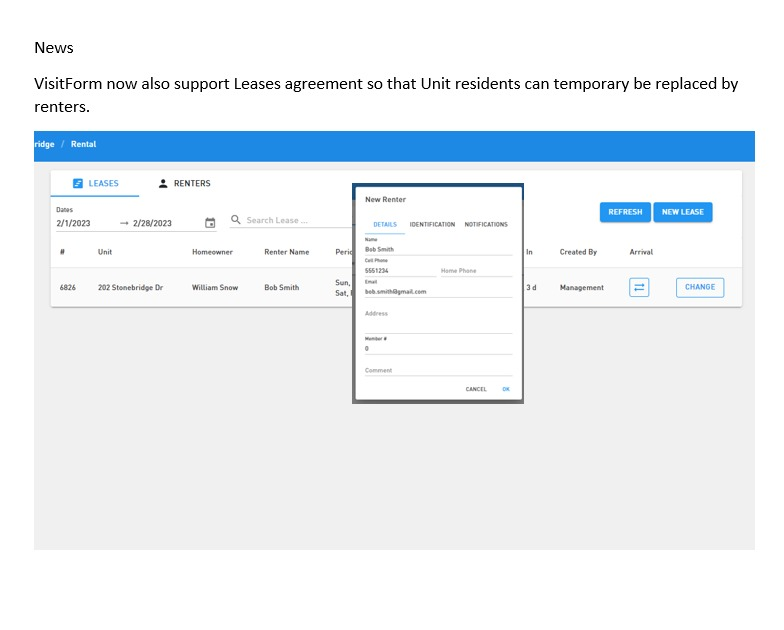Click the arrival swap arrows icon
This screenshot has width=784, height=630.
coord(639,288)
